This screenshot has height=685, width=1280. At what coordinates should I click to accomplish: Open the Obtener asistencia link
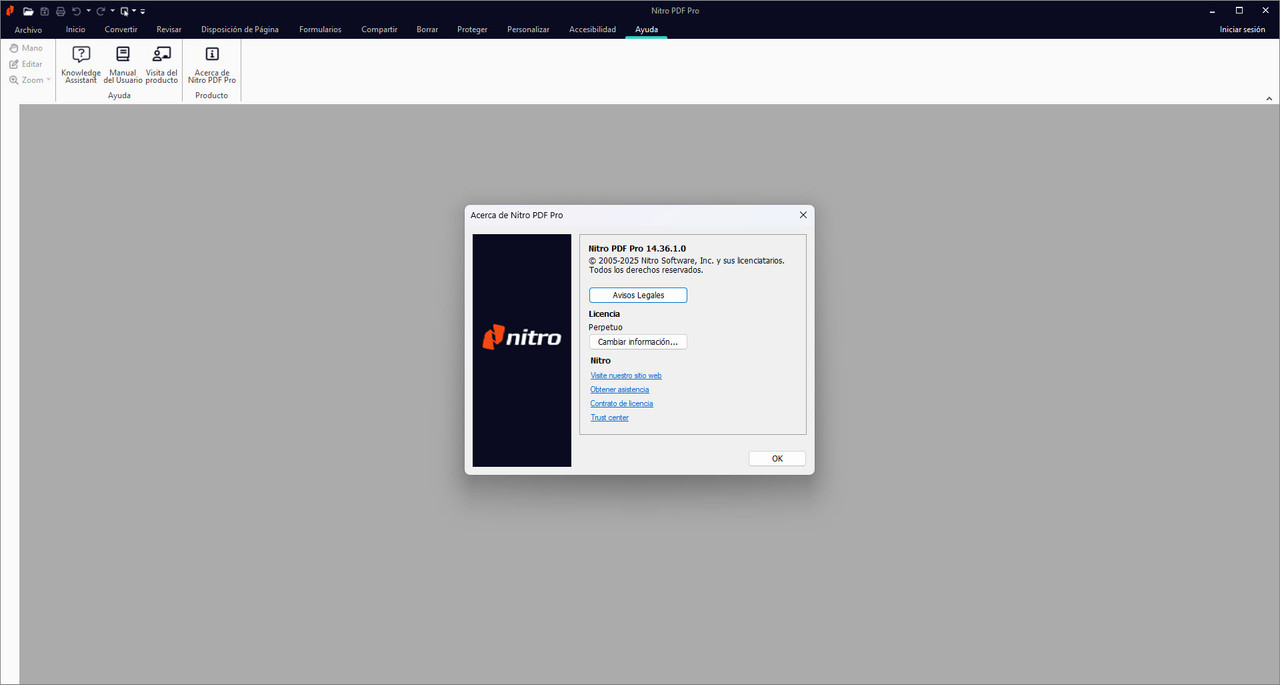620,390
